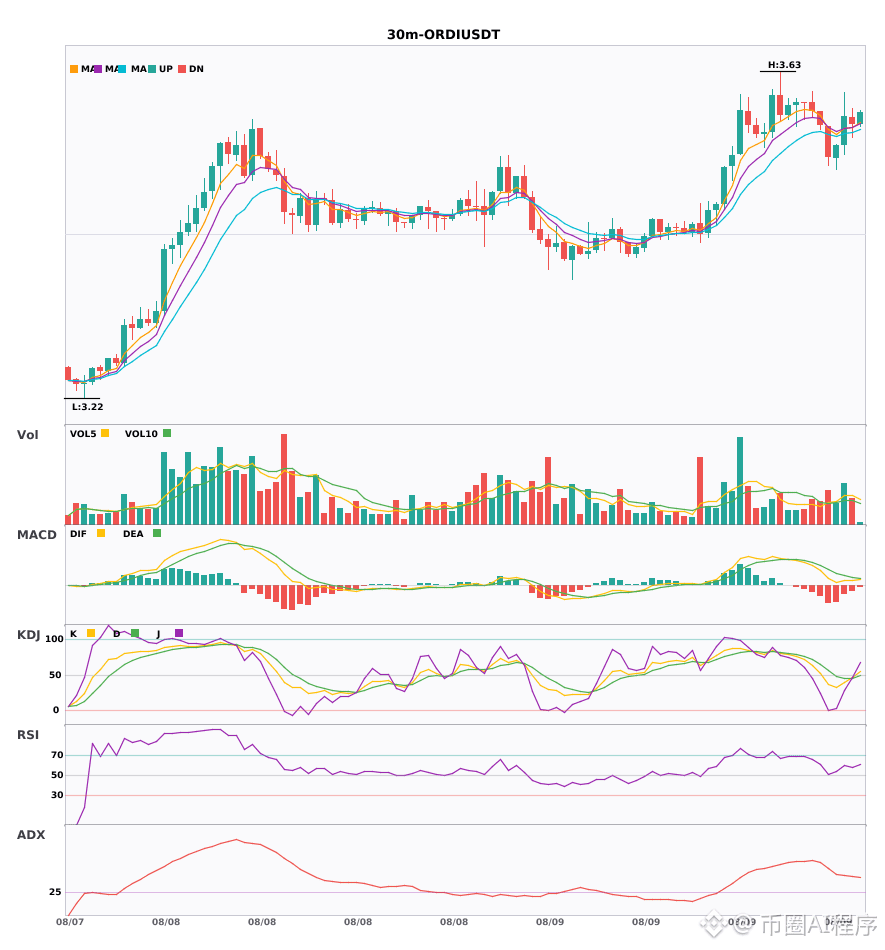Click the purple MA legend swatch
The height and width of the screenshot is (950, 885).
point(98,69)
